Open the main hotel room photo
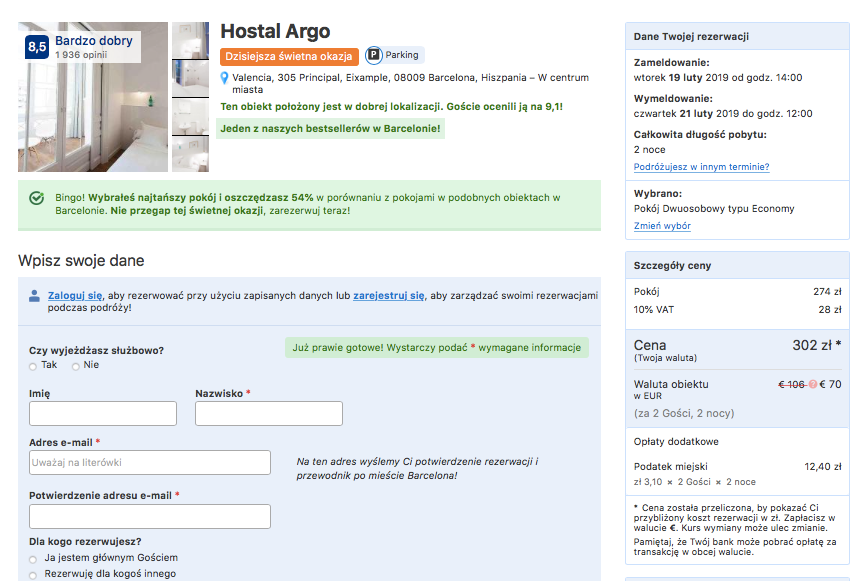Viewport: 858px width, 581px height. click(93, 97)
